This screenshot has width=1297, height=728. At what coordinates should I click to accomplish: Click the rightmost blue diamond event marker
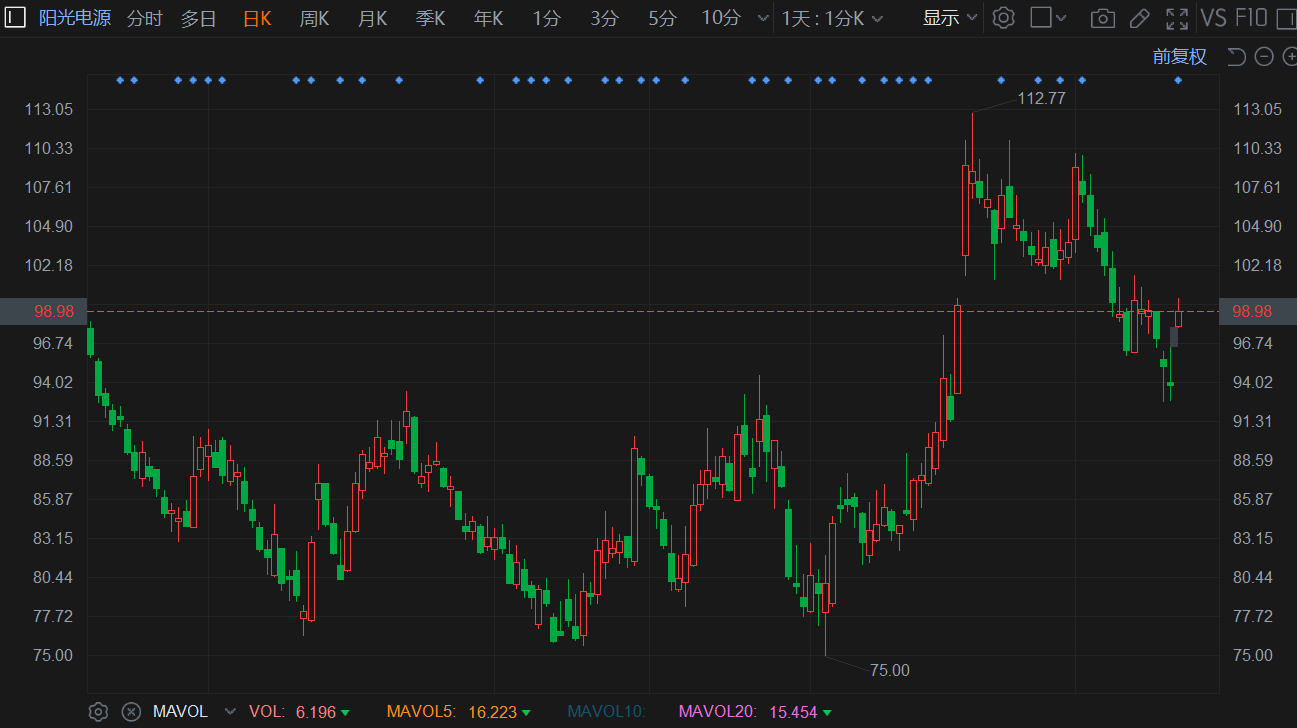coord(1178,80)
